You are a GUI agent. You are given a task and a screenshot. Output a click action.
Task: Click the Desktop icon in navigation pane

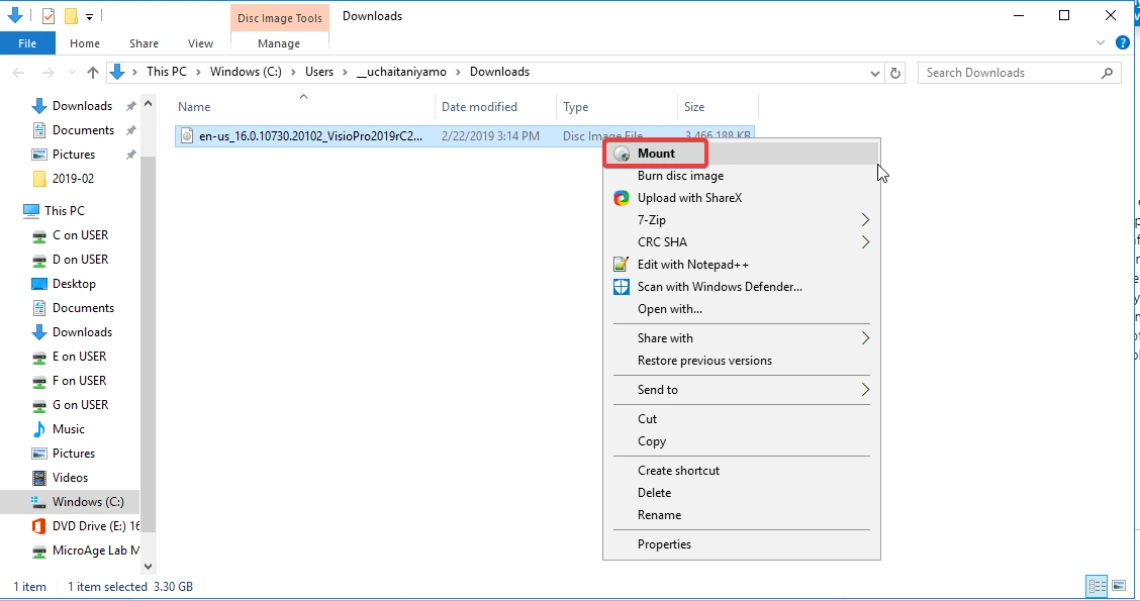point(39,284)
